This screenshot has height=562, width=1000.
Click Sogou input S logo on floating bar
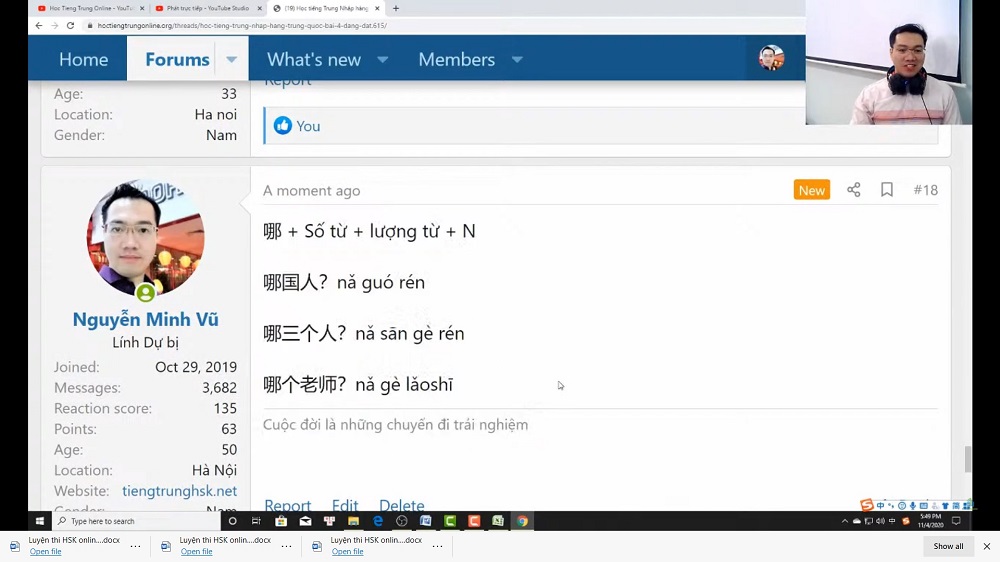(x=867, y=505)
